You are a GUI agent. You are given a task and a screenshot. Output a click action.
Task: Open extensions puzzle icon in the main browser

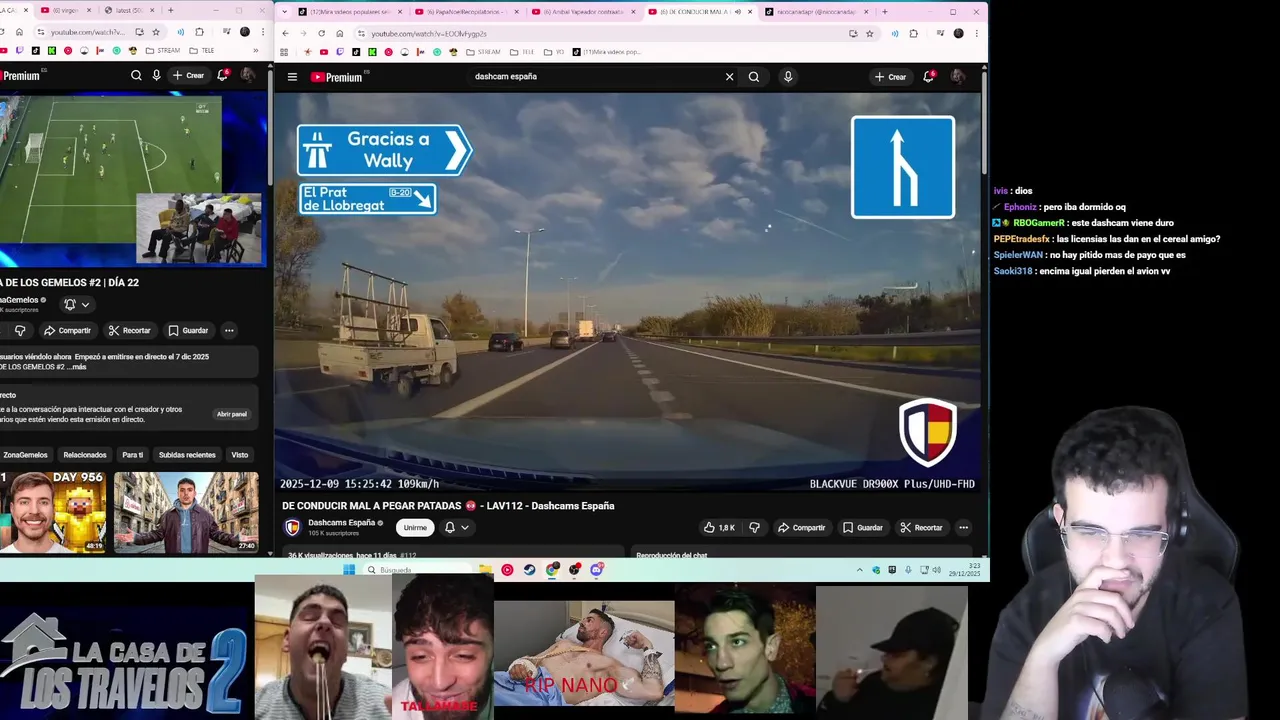(x=913, y=33)
